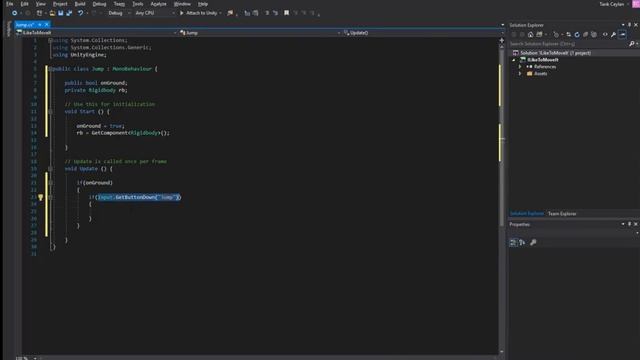Select Solution 'ILikeToMoveIt' row in Solution Explorer
Screen dimensions: 640x360
coord(574,53)
